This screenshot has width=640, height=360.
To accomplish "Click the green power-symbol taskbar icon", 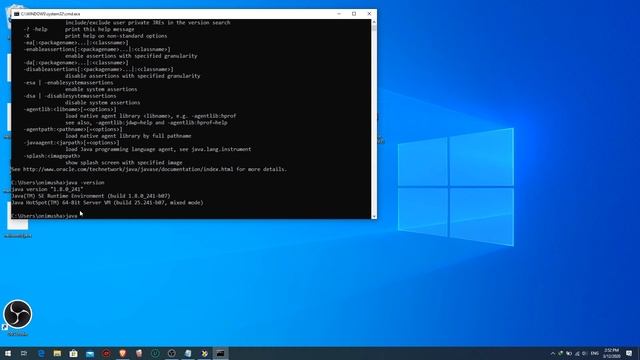I will 155,353.
